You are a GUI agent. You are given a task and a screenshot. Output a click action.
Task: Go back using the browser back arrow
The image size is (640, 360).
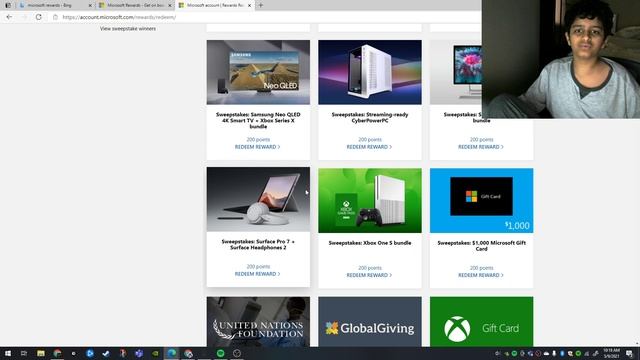pos(9,17)
